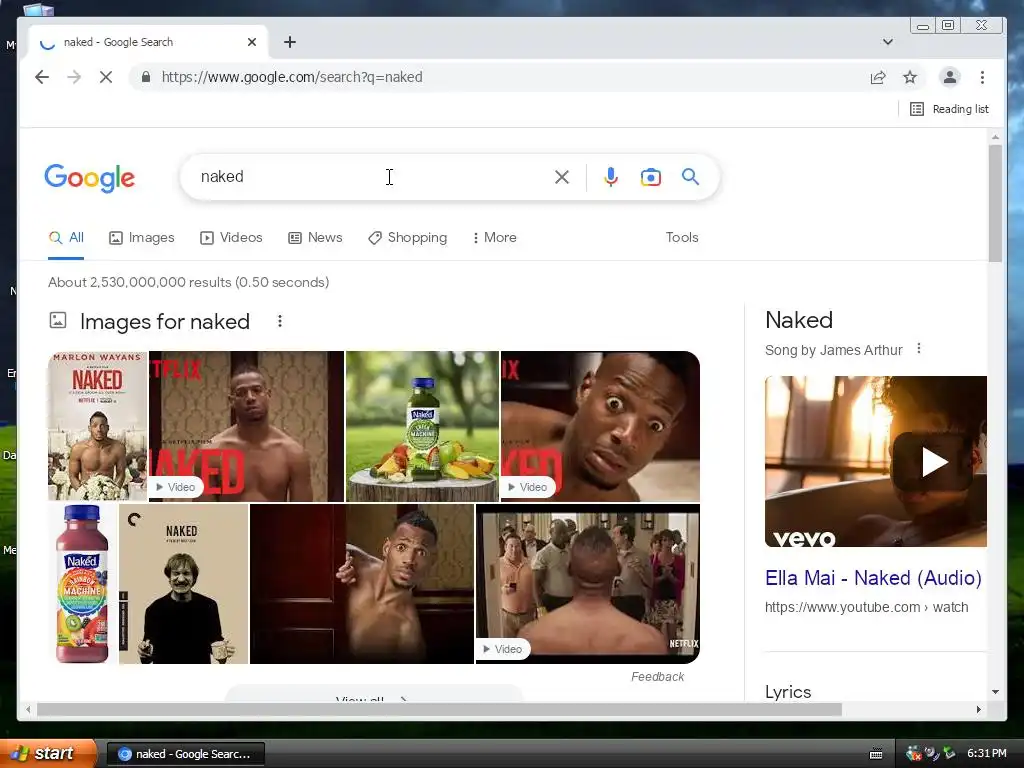Open the Chrome profile avatar menu

pos(950,77)
